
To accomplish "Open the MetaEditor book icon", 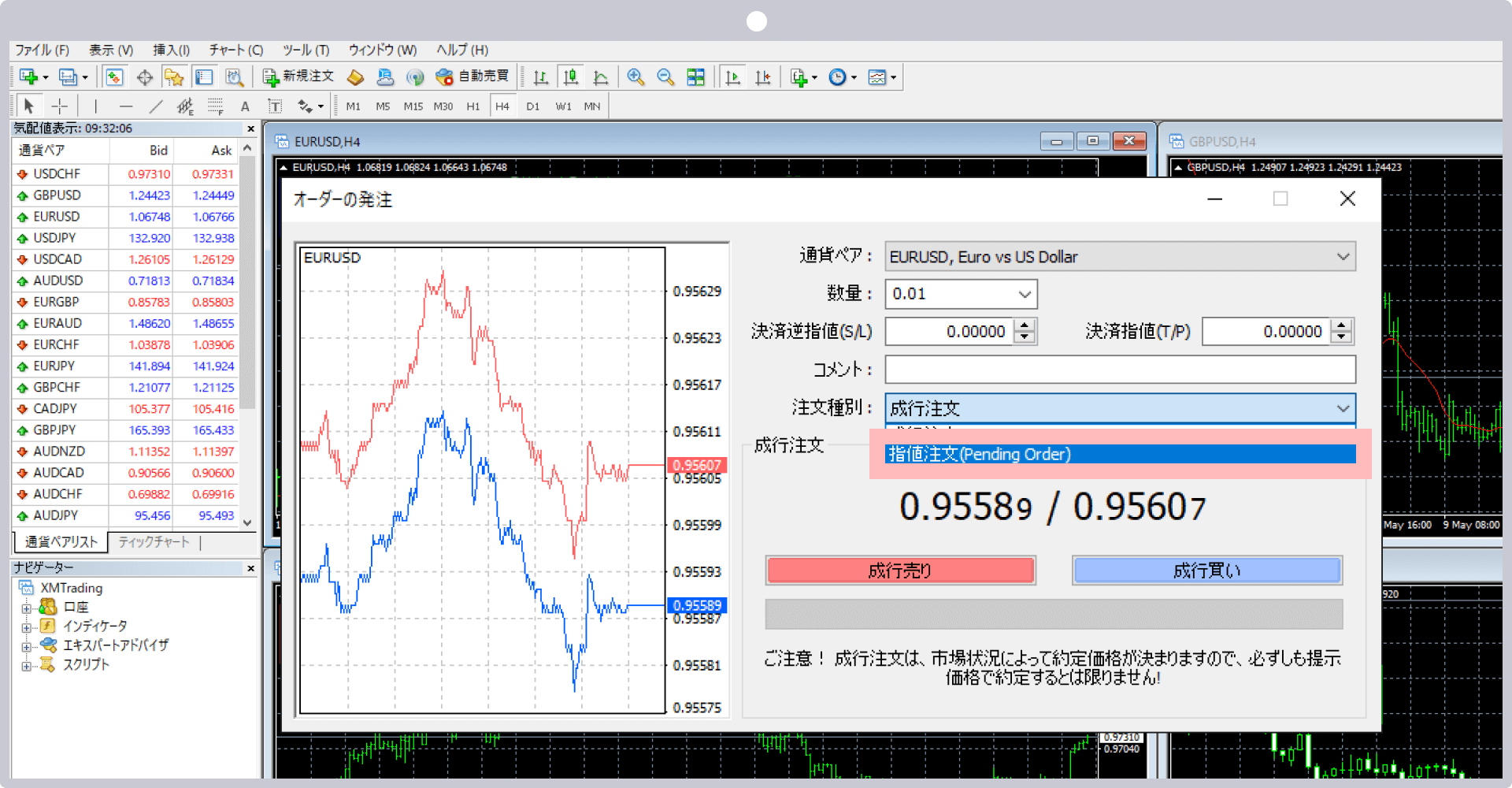I will coord(355,76).
